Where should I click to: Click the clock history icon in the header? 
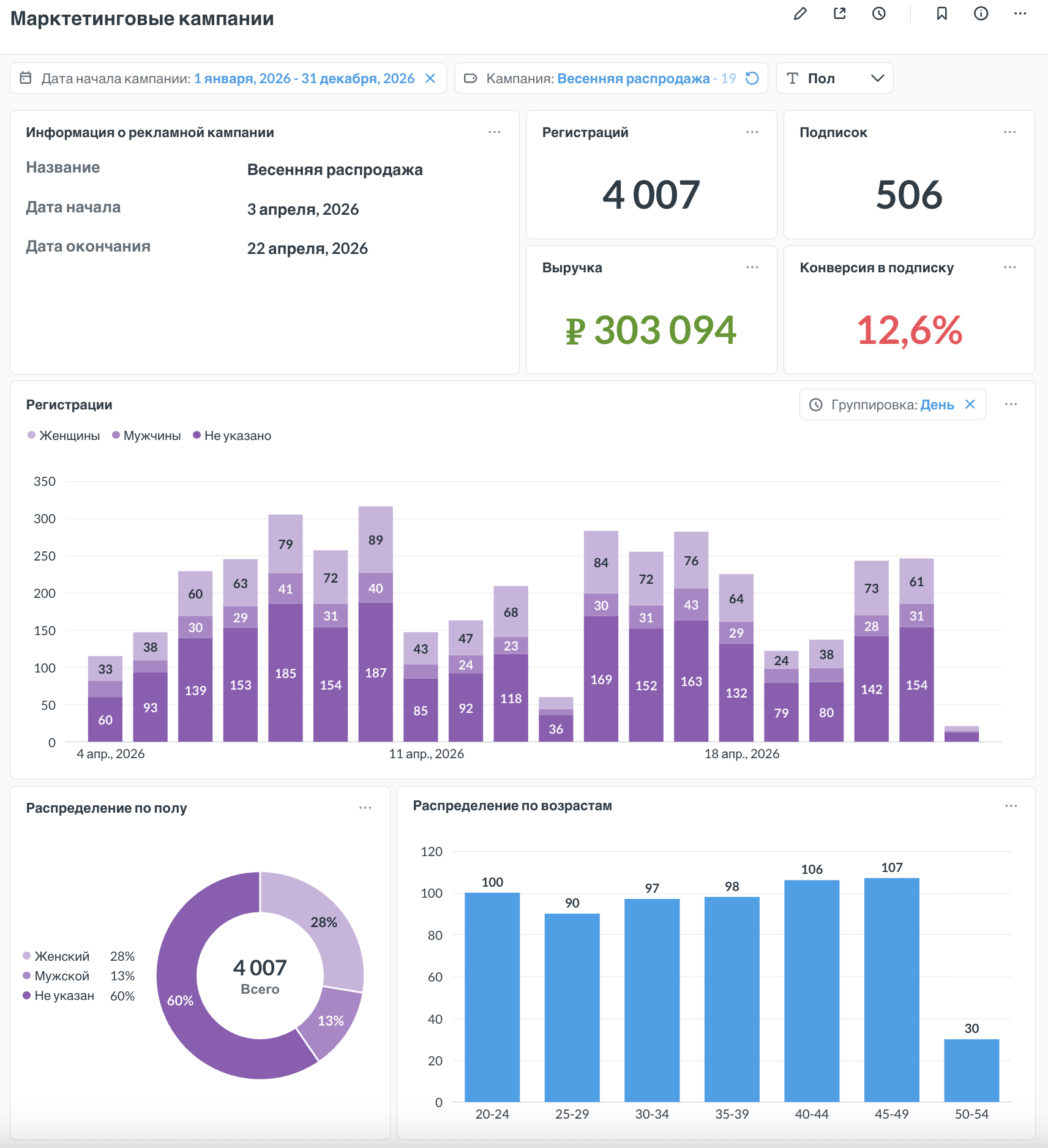[879, 13]
